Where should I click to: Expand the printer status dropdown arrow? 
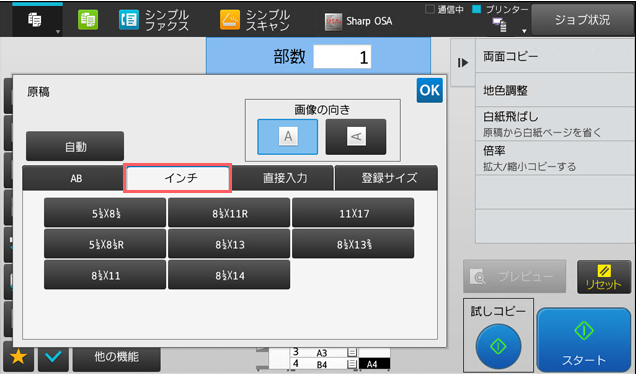(524, 31)
